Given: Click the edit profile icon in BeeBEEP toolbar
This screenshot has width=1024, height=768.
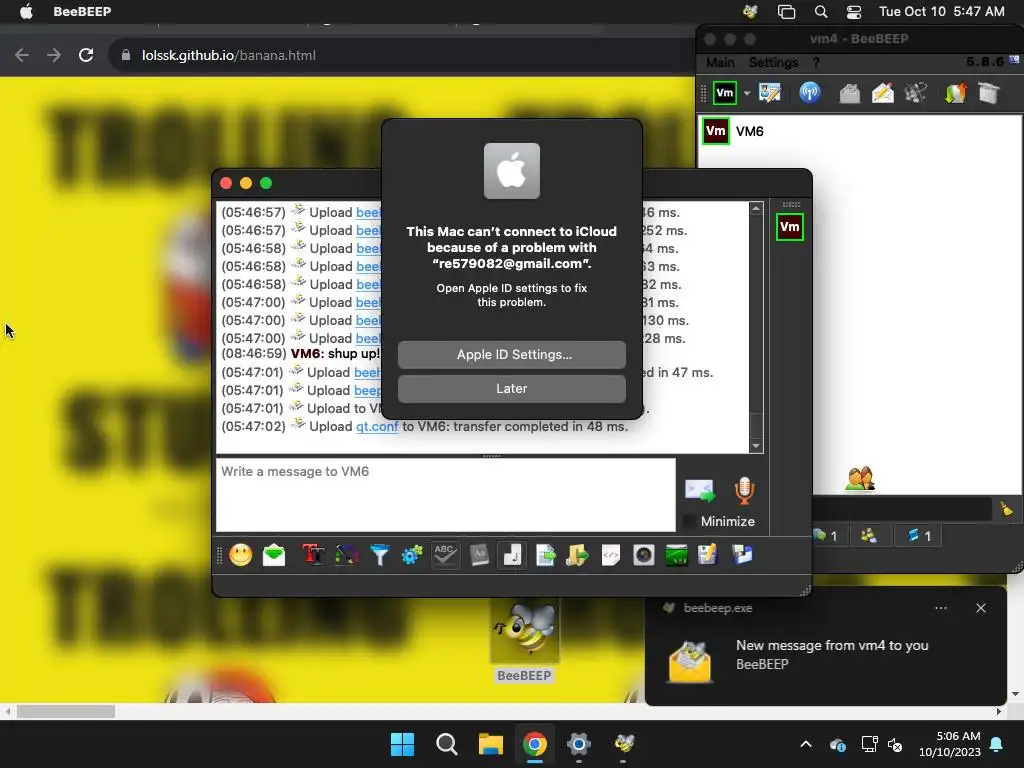Looking at the screenshot, I should click(770, 93).
